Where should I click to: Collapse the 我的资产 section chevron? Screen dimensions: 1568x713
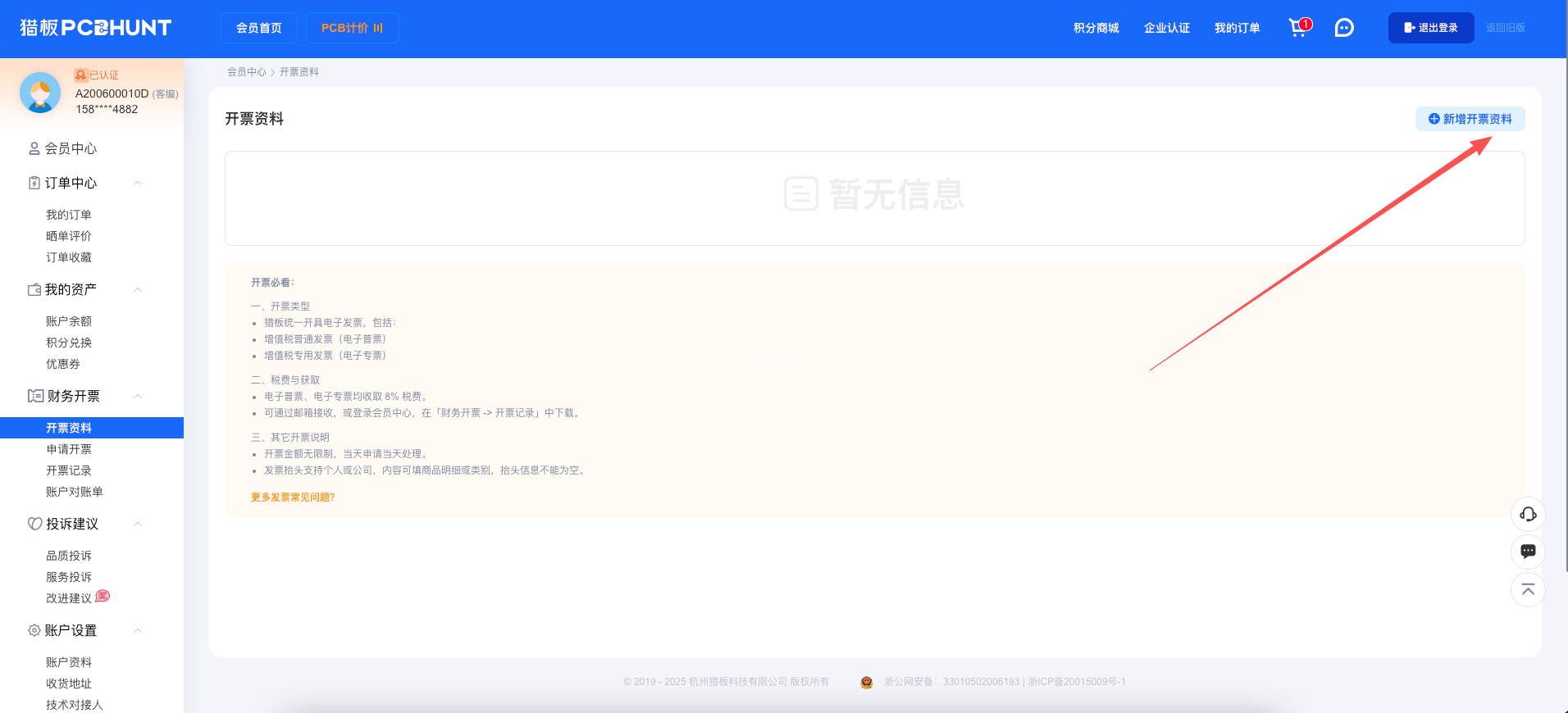pyautogui.click(x=138, y=289)
